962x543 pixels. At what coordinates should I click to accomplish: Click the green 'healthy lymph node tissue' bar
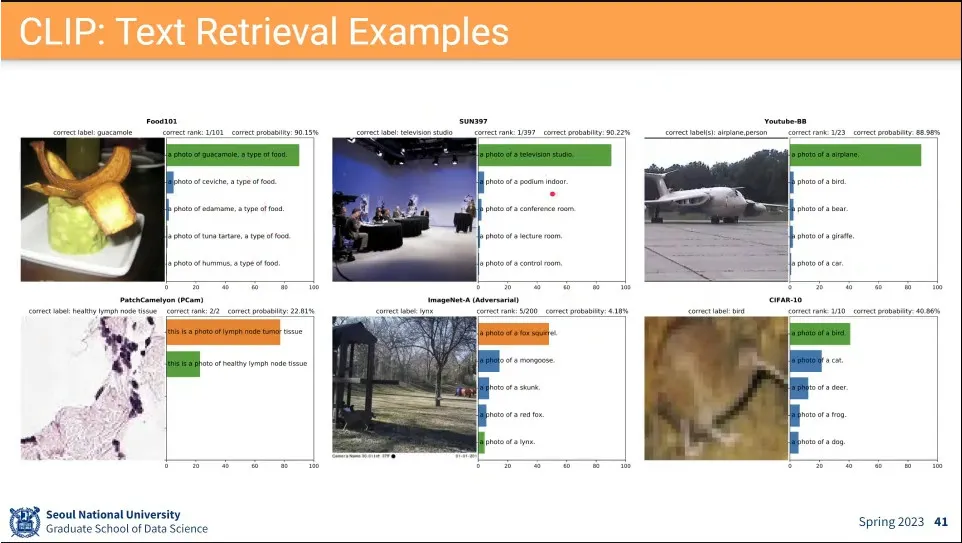coord(183,364)
